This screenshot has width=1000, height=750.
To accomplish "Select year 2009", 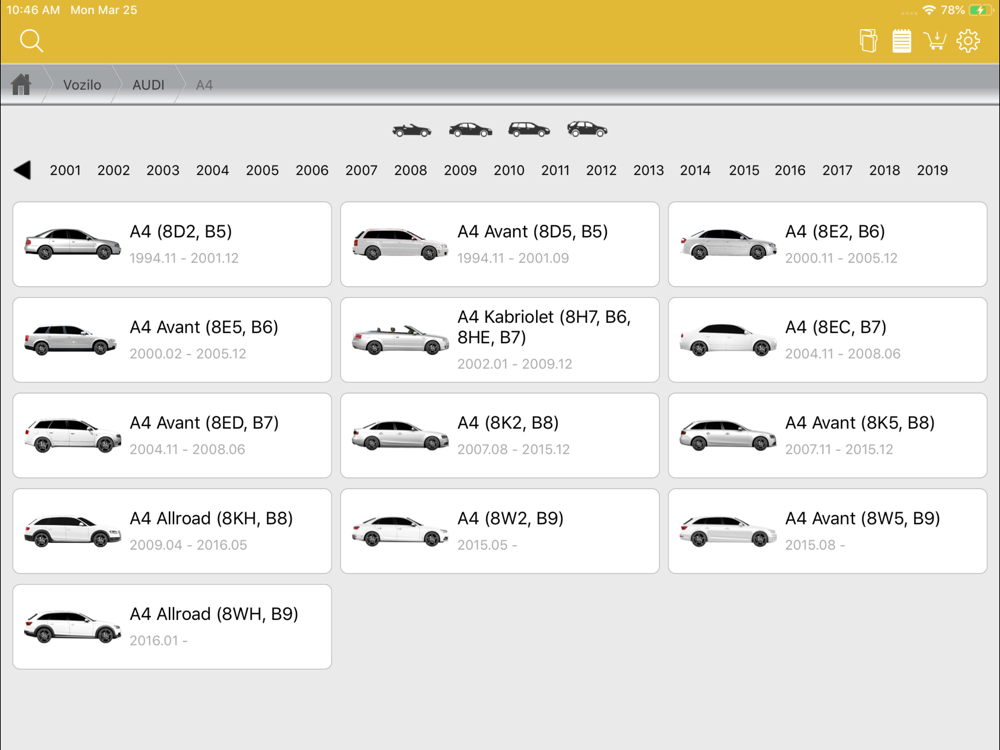I will tap(460, 170).
